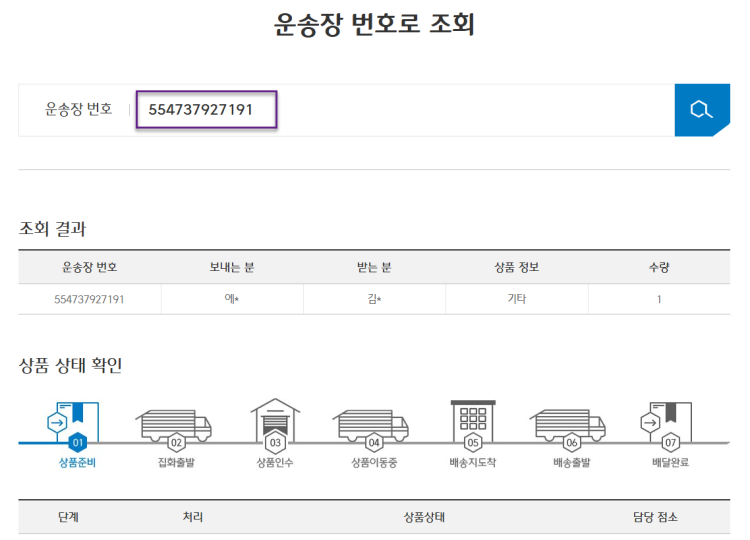
Task: Click the 기타 product info cell
Action: pos(516,299)
